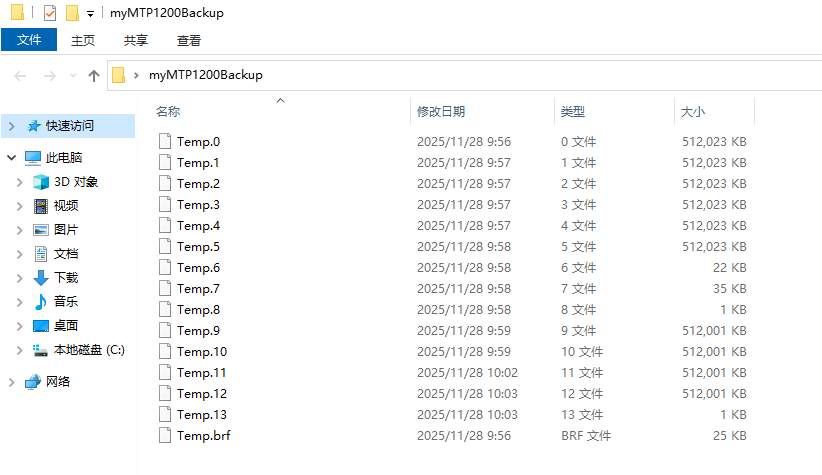Select the 音乐 music icon in sidebar

[x=41, y=302]
